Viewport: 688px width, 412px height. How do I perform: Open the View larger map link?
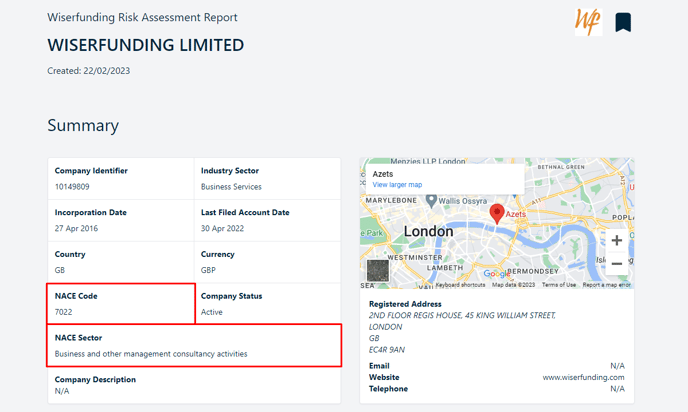point(397,185)
